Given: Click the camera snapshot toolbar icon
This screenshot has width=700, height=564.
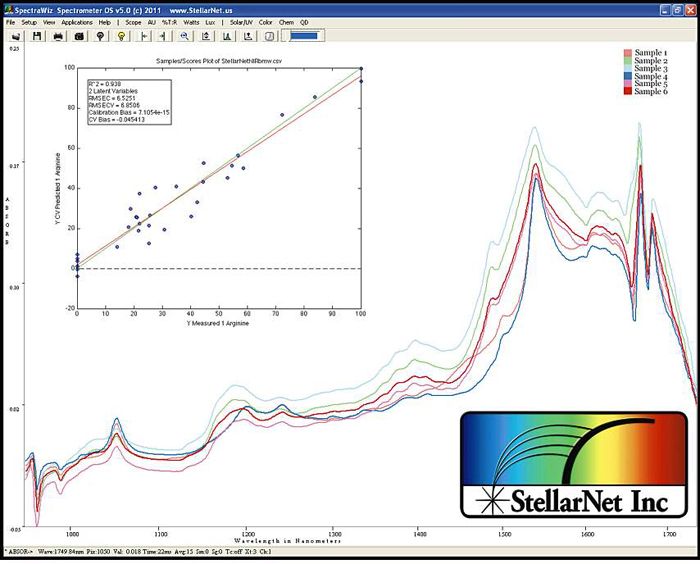Looking at the screenshot, I should (79, 36).
